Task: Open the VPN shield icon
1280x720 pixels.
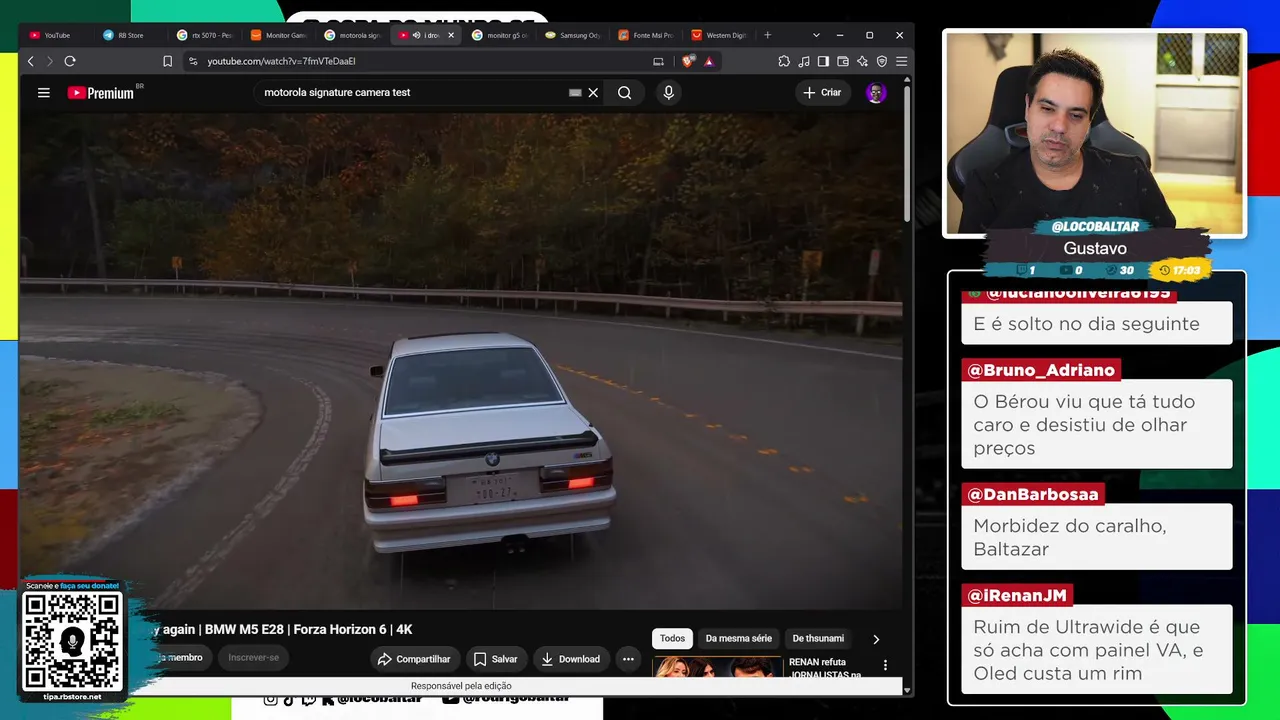Action: [x=882, y=61]
